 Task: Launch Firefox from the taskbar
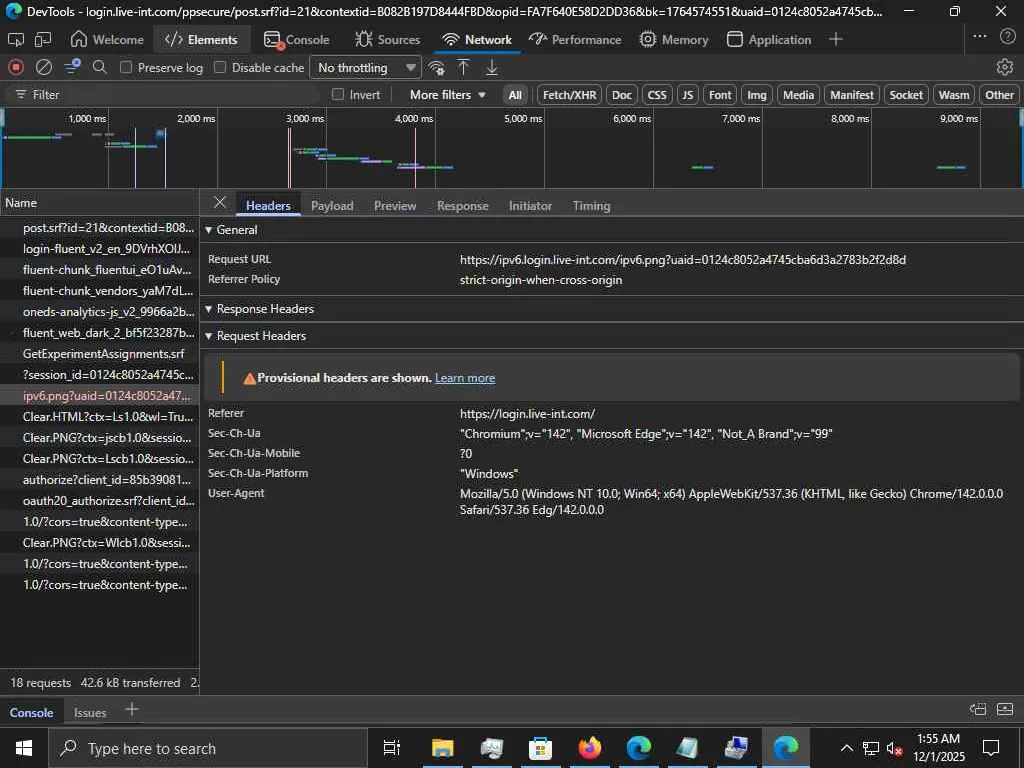[x=589, y=748]
